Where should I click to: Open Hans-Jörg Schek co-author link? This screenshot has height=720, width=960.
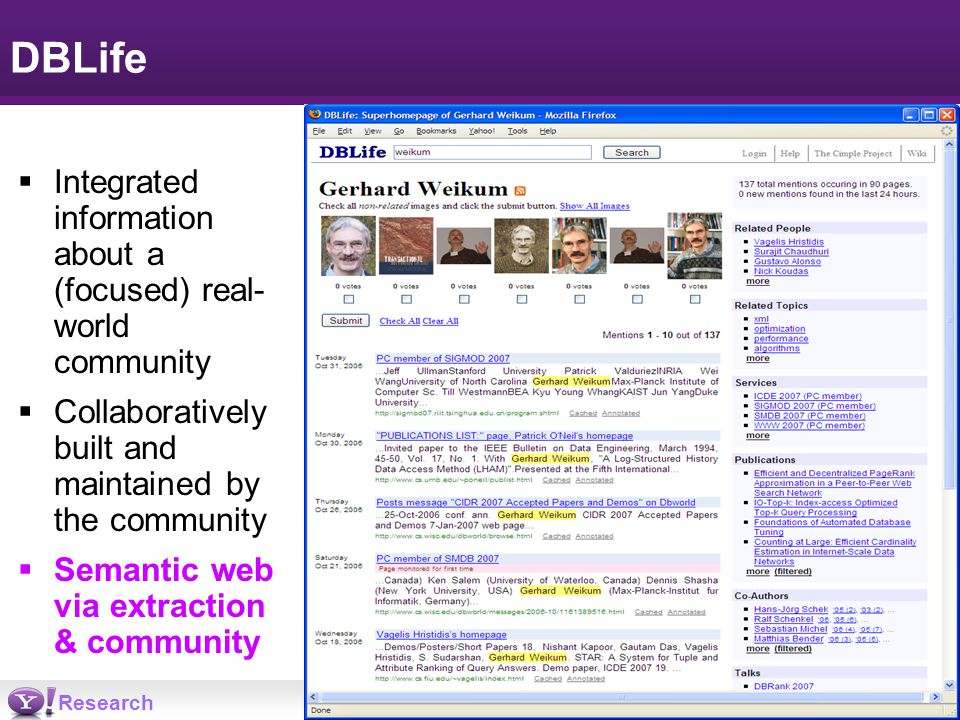(790, 609)
